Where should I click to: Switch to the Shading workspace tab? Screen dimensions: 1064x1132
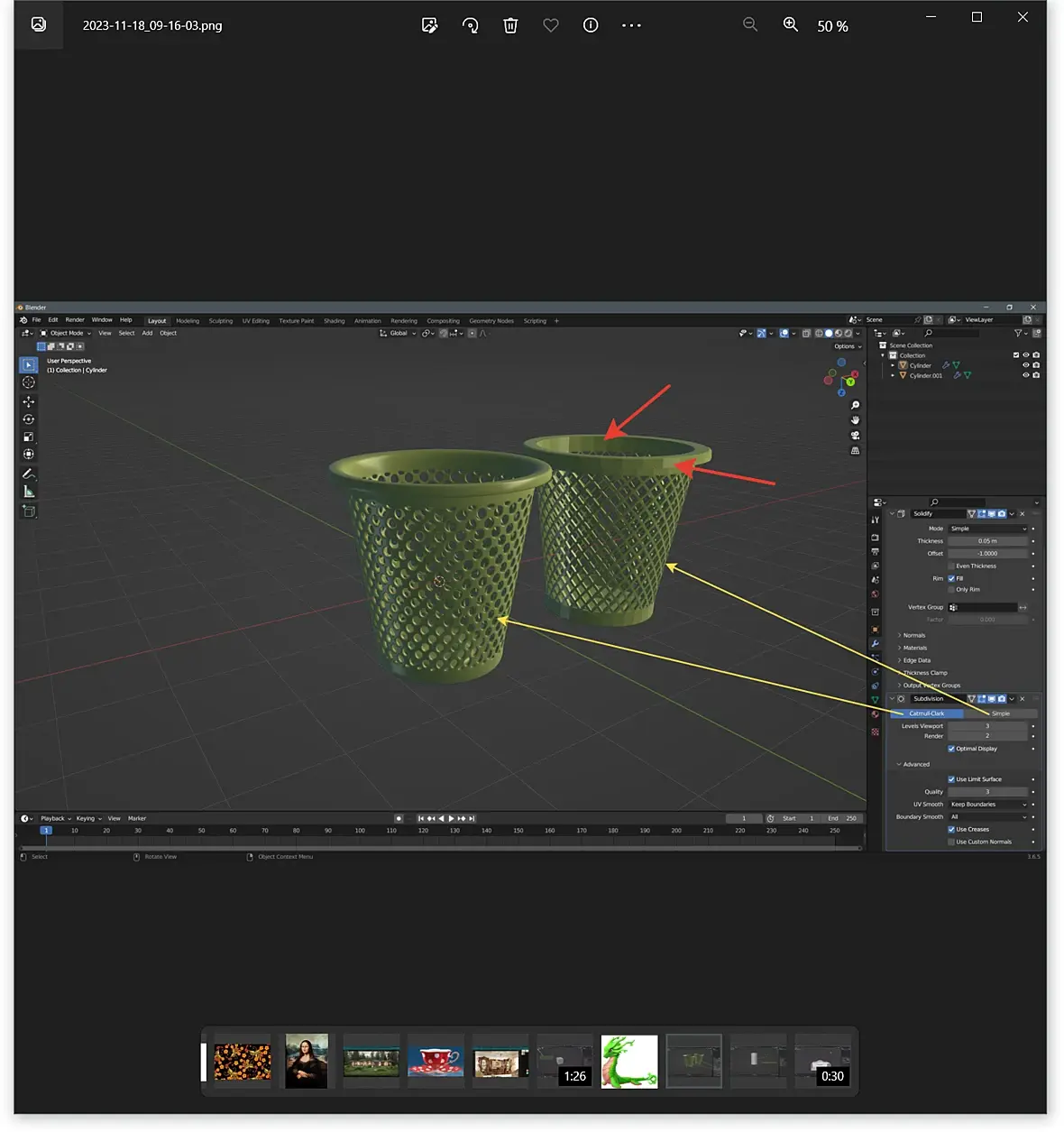tap(334, 321)
